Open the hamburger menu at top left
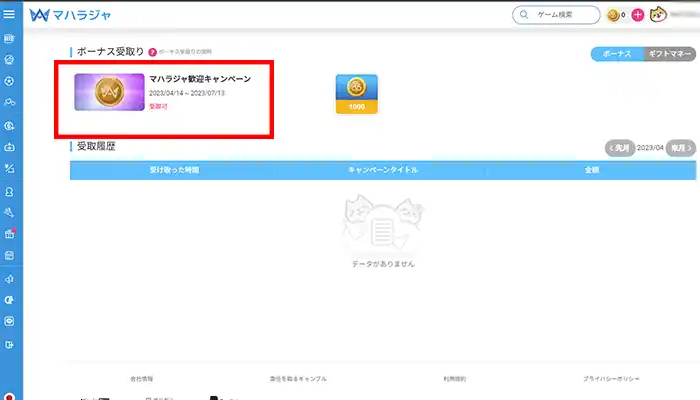 (10, 15)
